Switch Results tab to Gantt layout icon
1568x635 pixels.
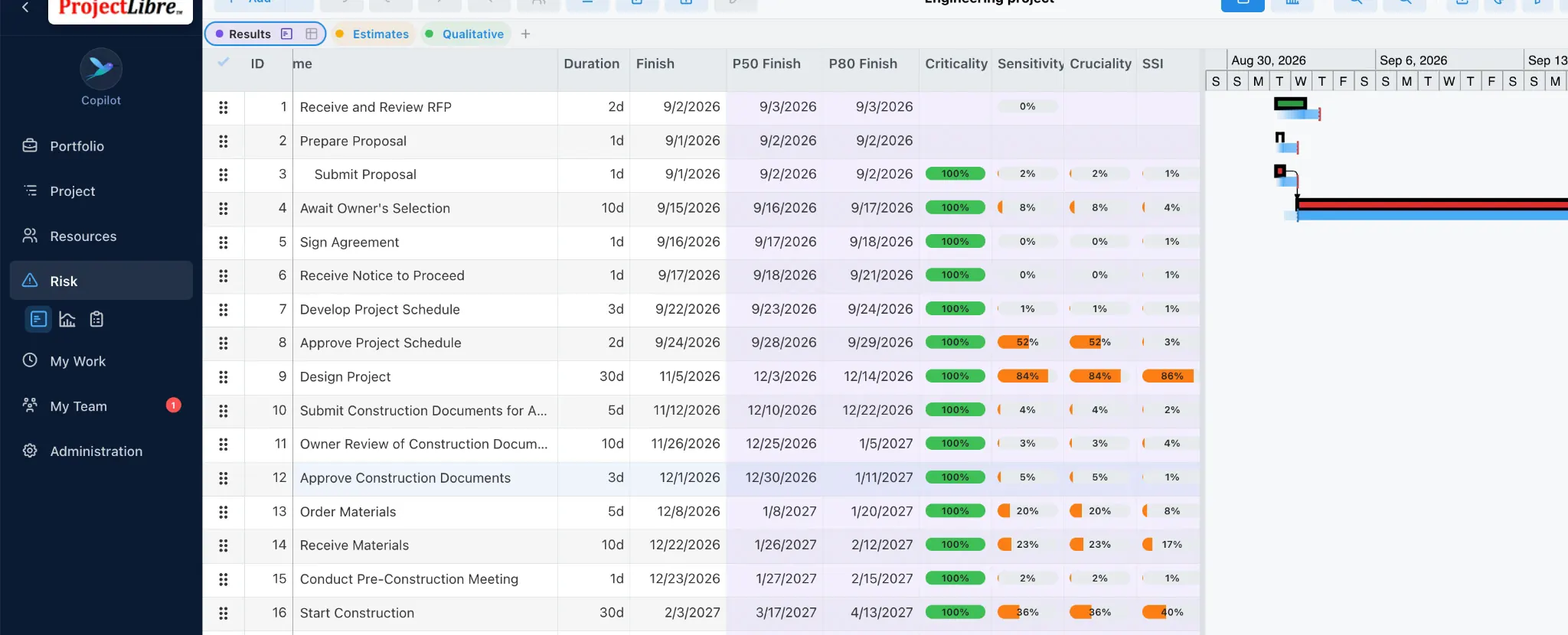point(287,34)
